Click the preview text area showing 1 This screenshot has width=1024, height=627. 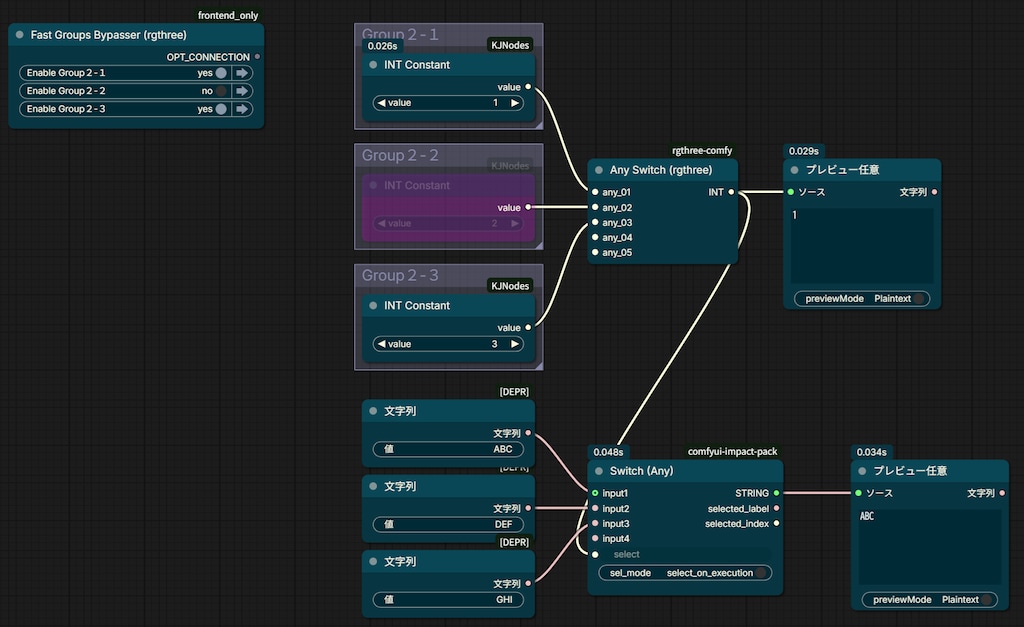pyautogui.click(x=862, y=246)
